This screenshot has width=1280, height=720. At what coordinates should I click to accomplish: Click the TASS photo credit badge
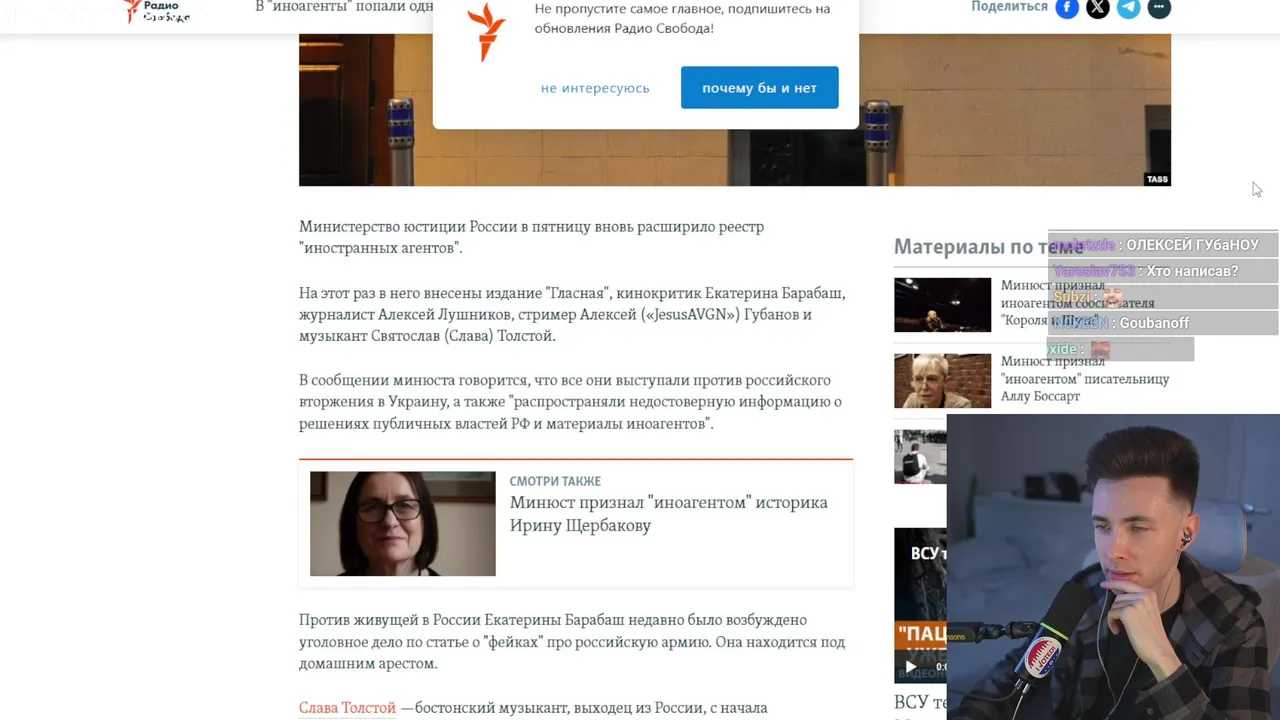tap(1157, 179)
